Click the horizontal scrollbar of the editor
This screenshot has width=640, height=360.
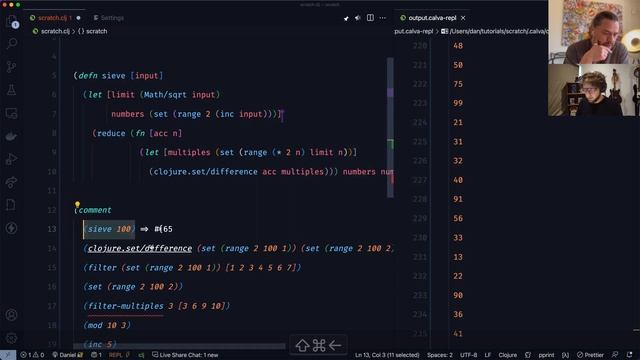pos(179,346)
